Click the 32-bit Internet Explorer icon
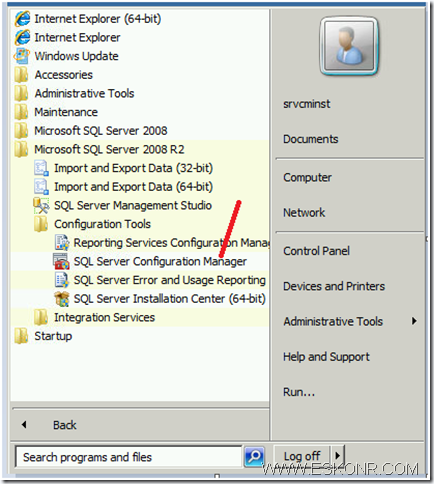The height and width of the screenshot is (484, 434). coord(22,37)
